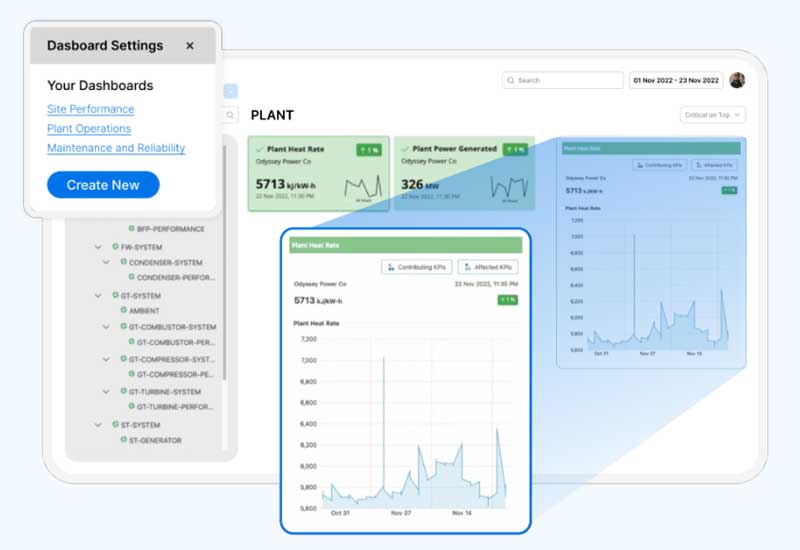Open Maintenance and Reliability dashboard link
The height and width of the screenshot is (550, 800).
pyautogui.click(x=116, y=148)
